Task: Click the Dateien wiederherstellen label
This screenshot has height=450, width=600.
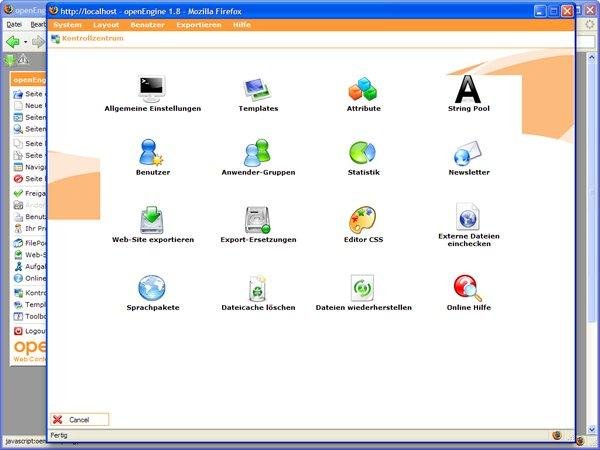Action: [364, 308]
